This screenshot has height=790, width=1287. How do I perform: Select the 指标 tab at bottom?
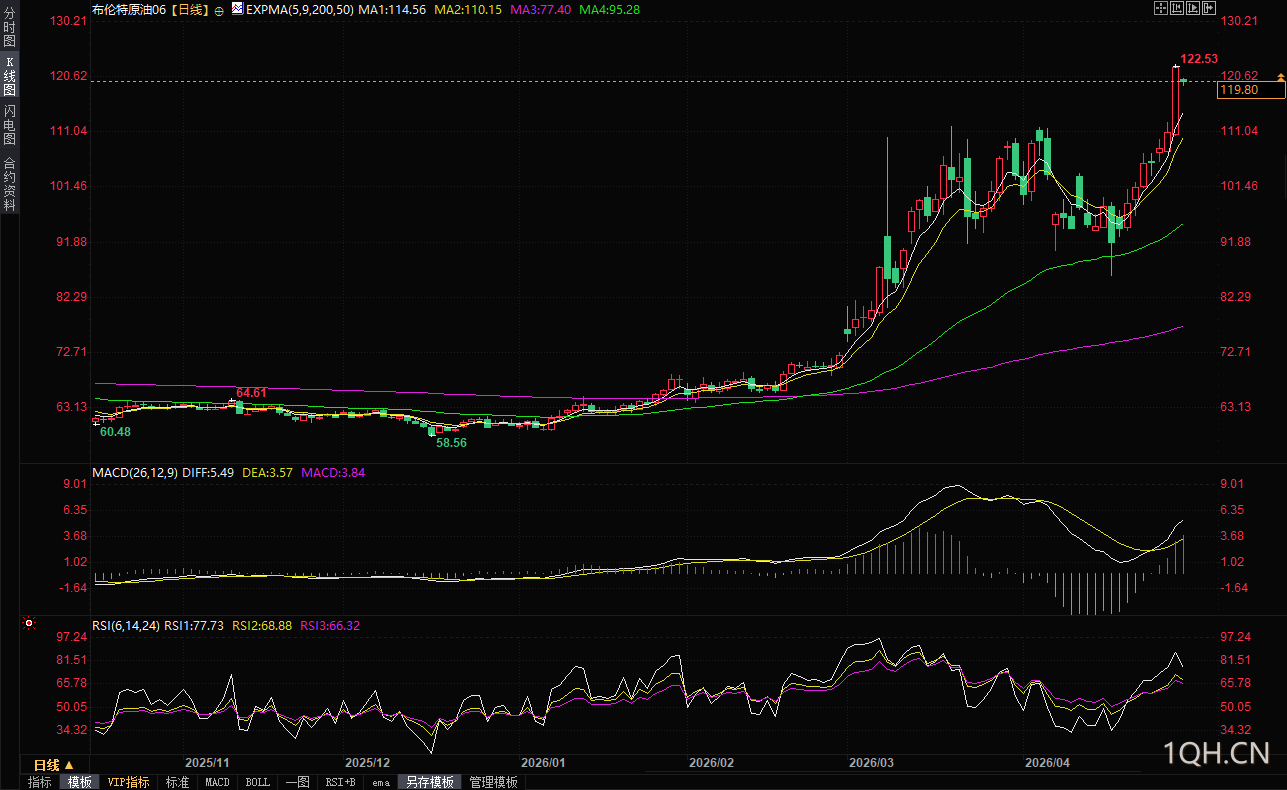pyautogui.click(x=39, y=782)
